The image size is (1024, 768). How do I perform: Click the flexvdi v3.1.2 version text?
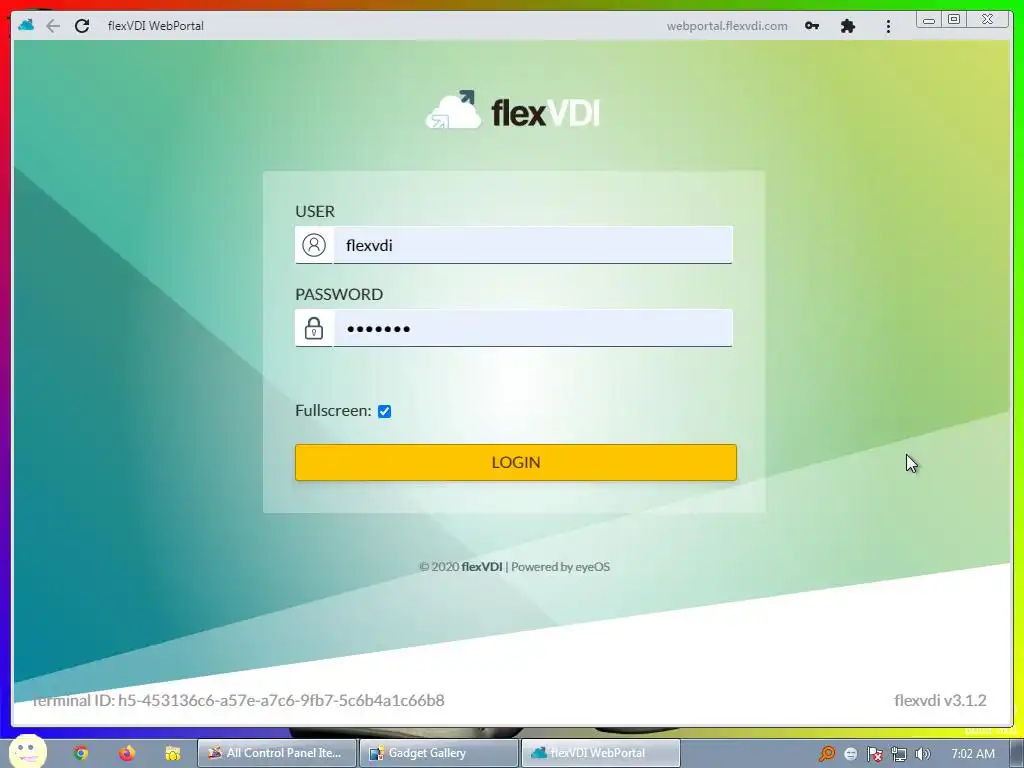940,701
